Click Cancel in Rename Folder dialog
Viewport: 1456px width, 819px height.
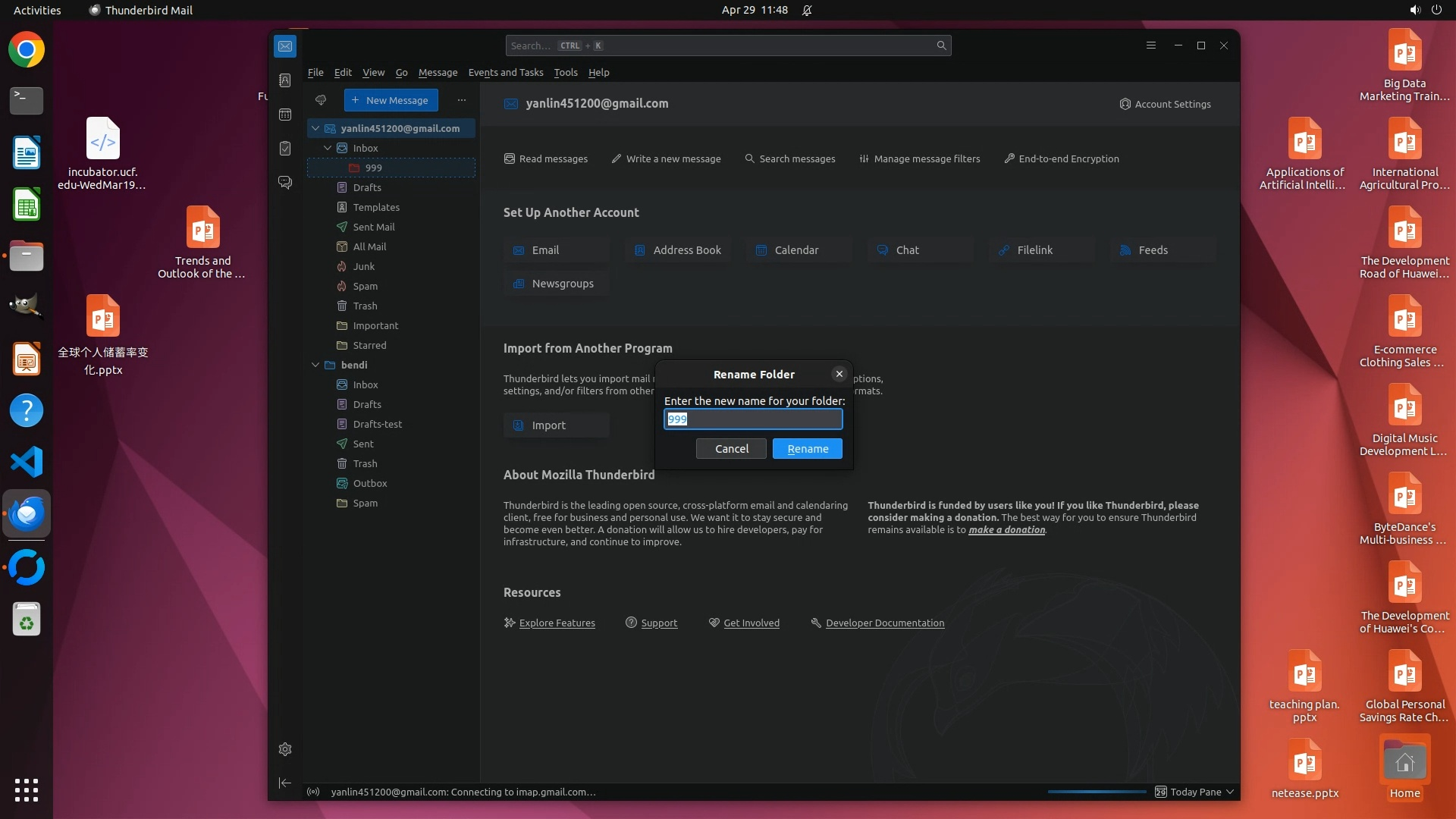coord(731,449)
